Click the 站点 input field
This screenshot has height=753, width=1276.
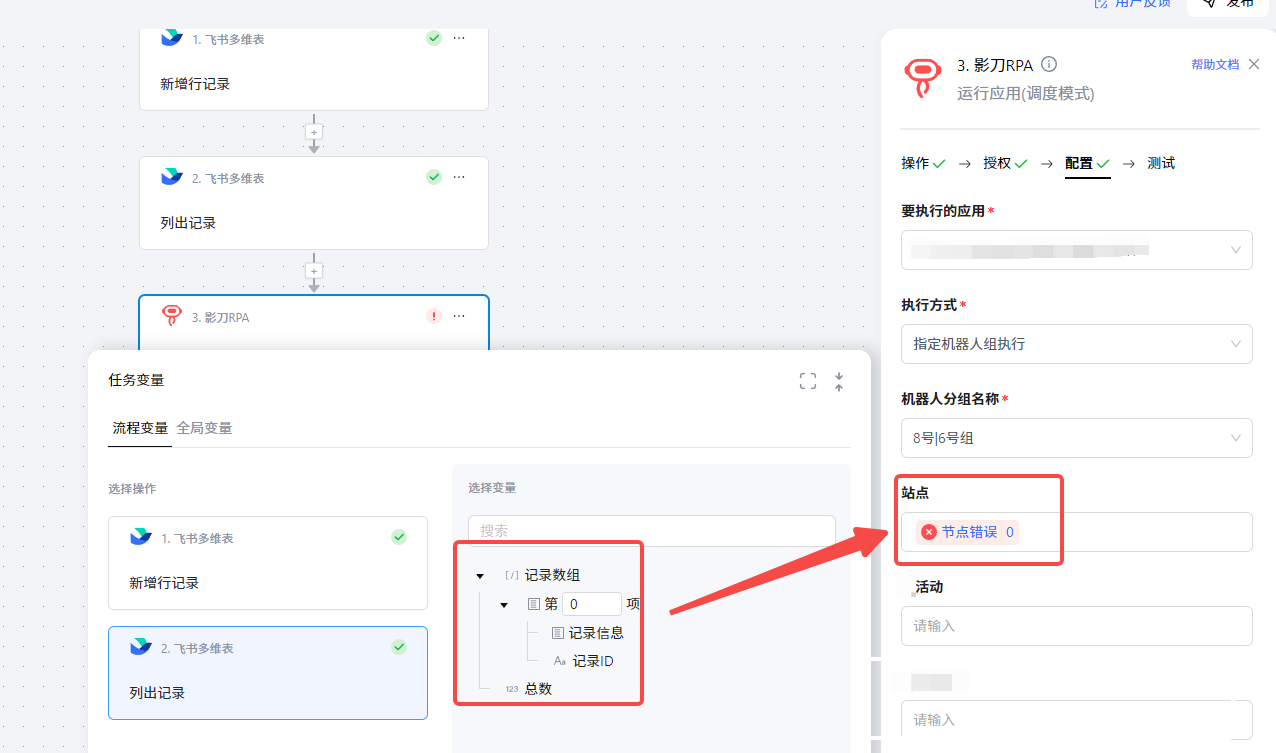1077,532
